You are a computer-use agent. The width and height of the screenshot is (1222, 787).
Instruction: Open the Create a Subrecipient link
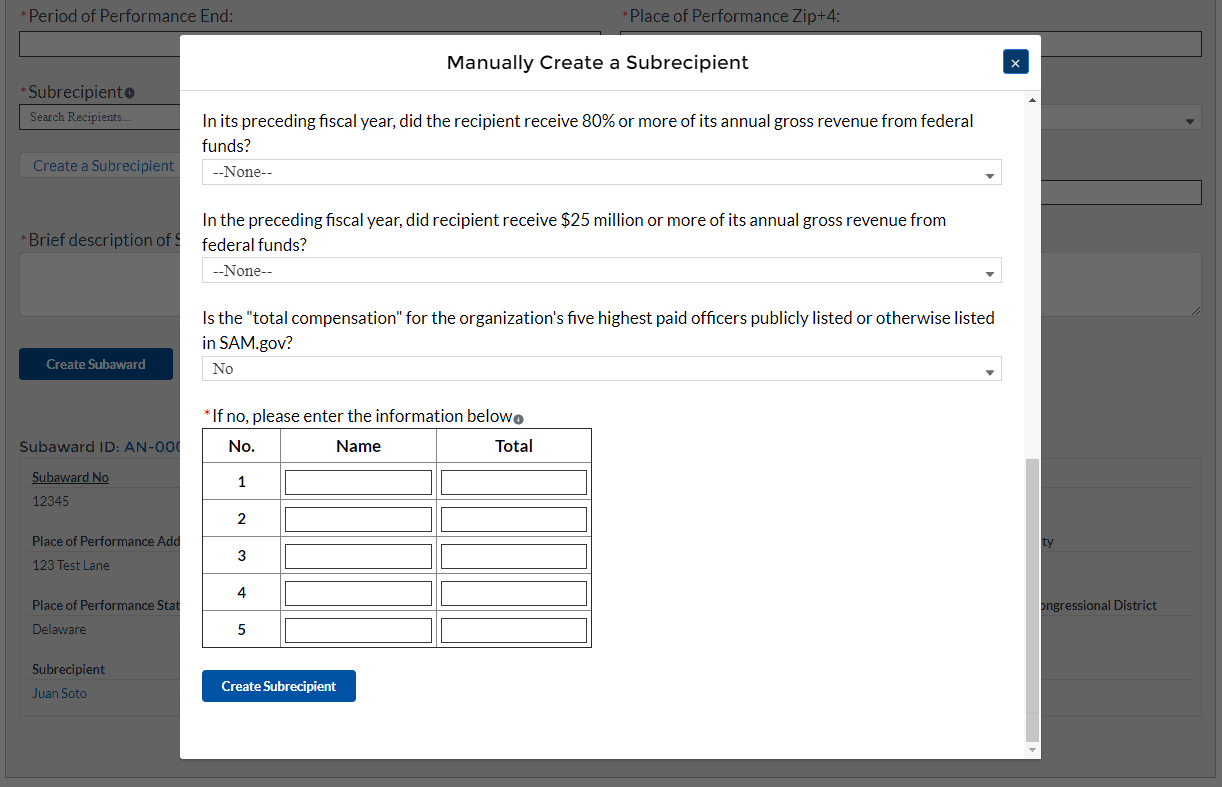coord(103,166)
